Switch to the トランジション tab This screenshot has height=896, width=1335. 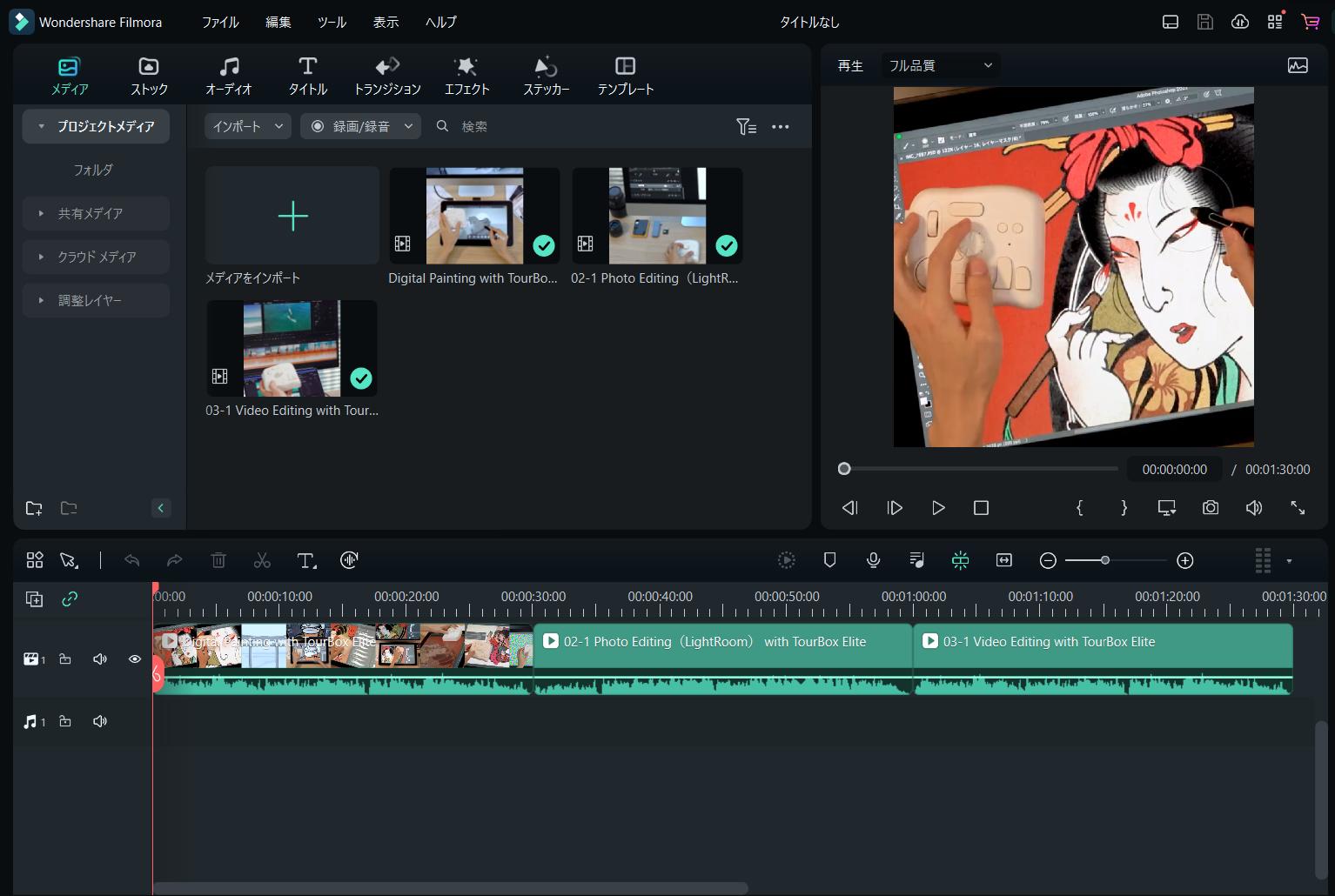(387, 76)
